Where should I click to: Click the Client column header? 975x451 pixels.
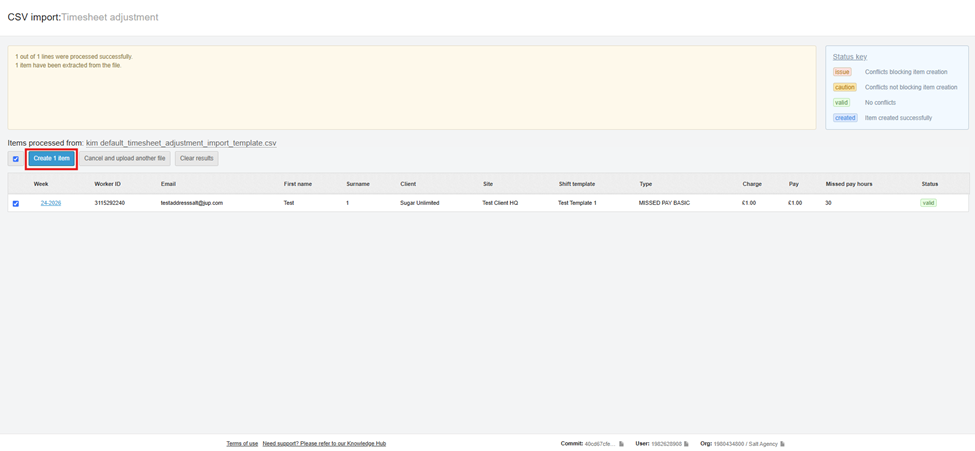(x=408, y=184)
